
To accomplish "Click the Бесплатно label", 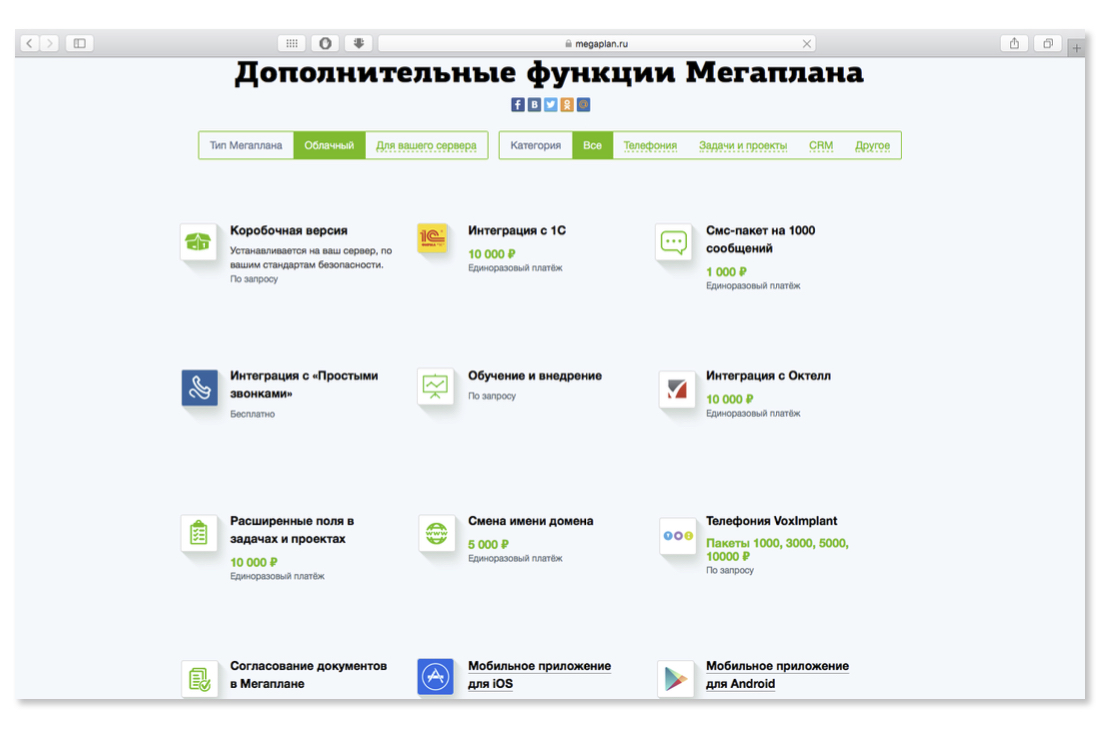I will pyautogui.click(x=253, y=414).
